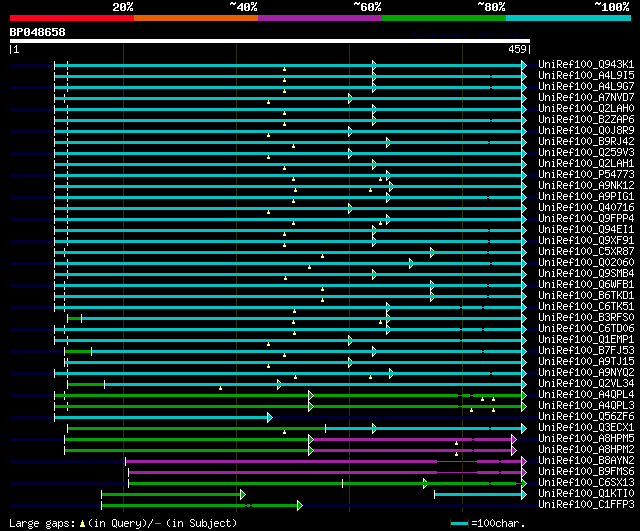
Task: Click the green ~80% identity color segment
Action: pyautogui.click(x=444, y=18)
